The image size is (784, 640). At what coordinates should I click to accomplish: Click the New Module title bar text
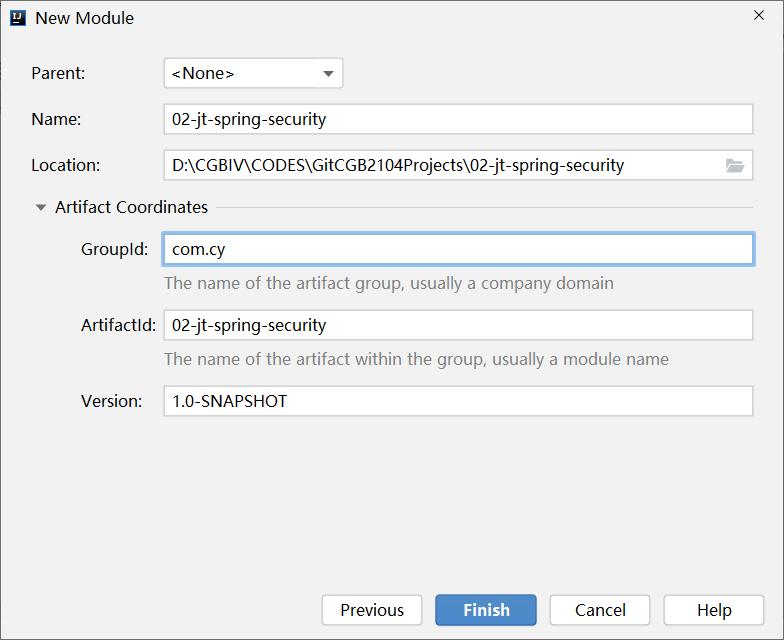pyautogui.click(x=85, y=18)
